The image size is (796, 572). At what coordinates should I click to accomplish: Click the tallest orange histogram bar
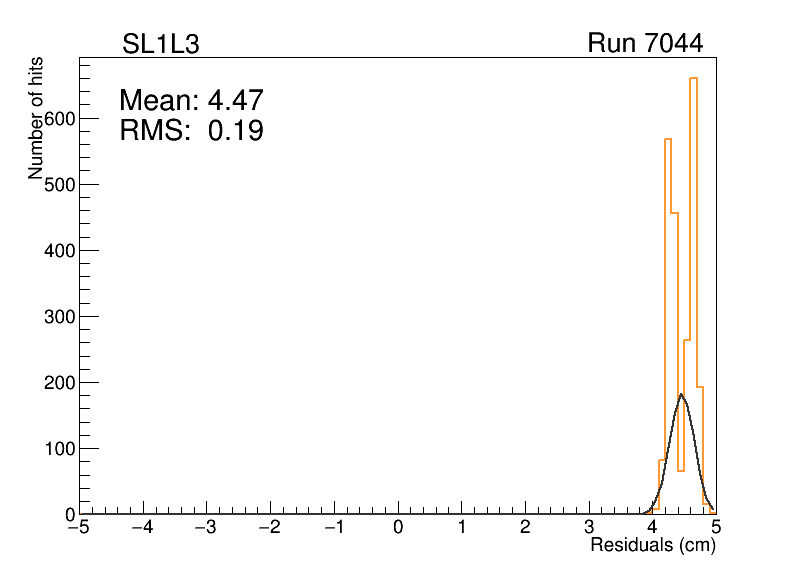[693, 200]
